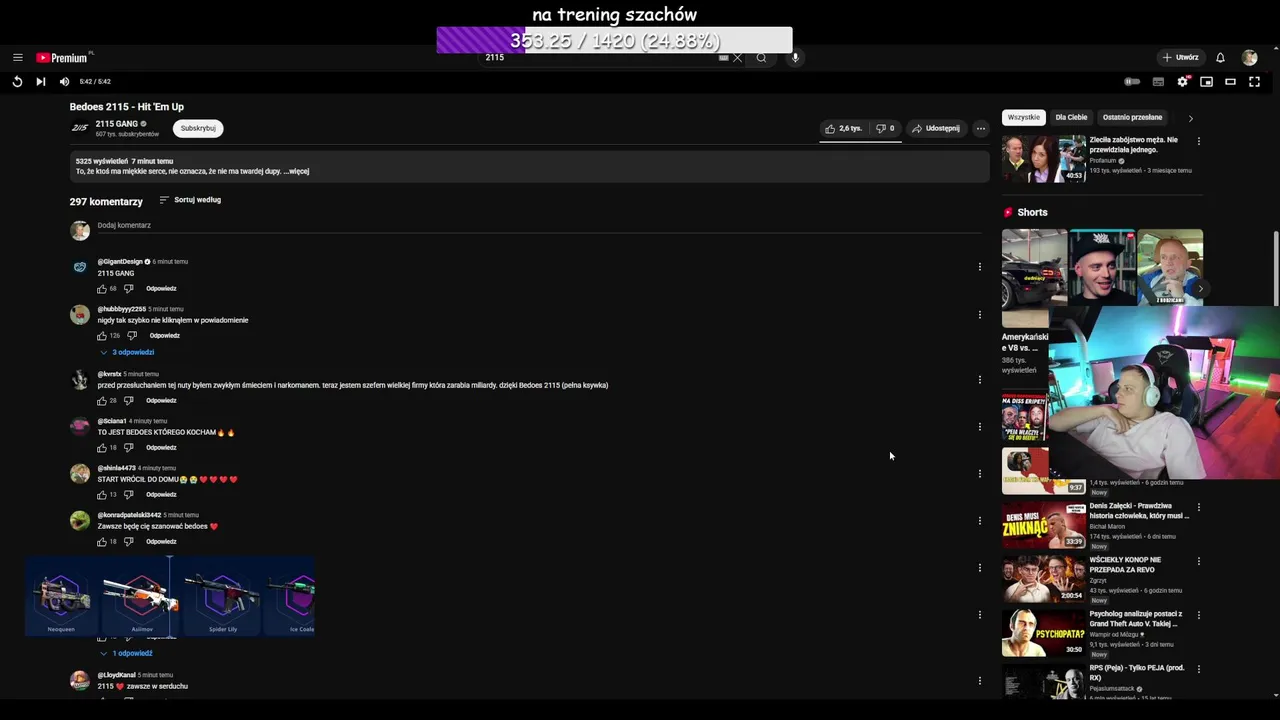Image resolution: width=1280 pixels, height=720 pixels.
Task: Mute the video player volume
Action: click(x=64, y=82)
